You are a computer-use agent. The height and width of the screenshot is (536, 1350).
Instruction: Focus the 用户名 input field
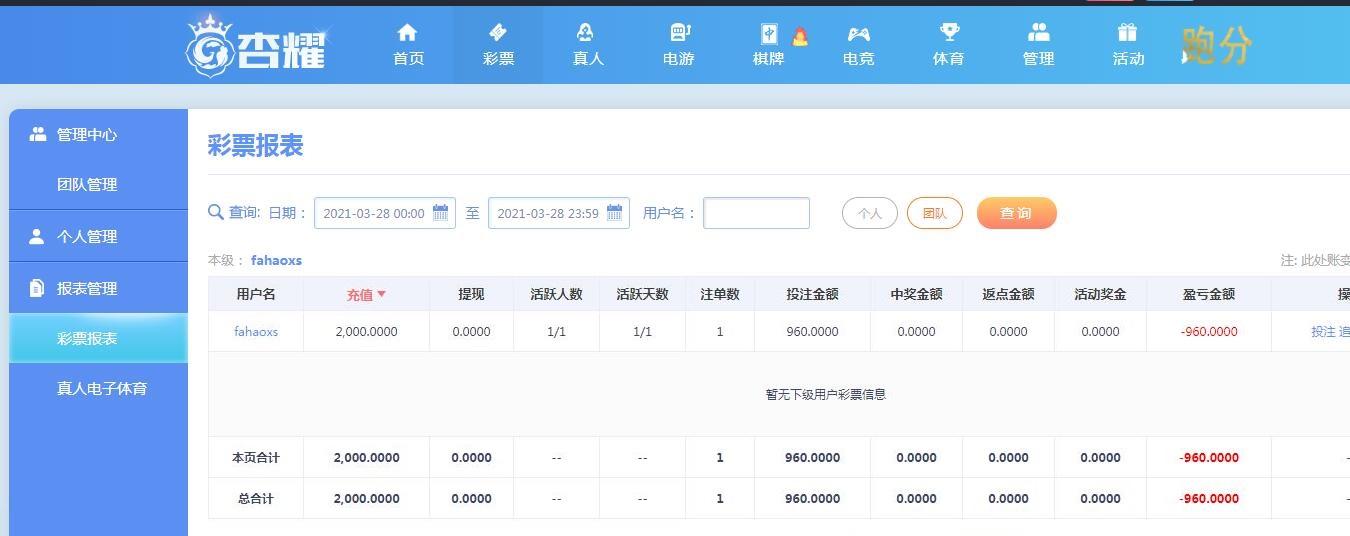756,213
